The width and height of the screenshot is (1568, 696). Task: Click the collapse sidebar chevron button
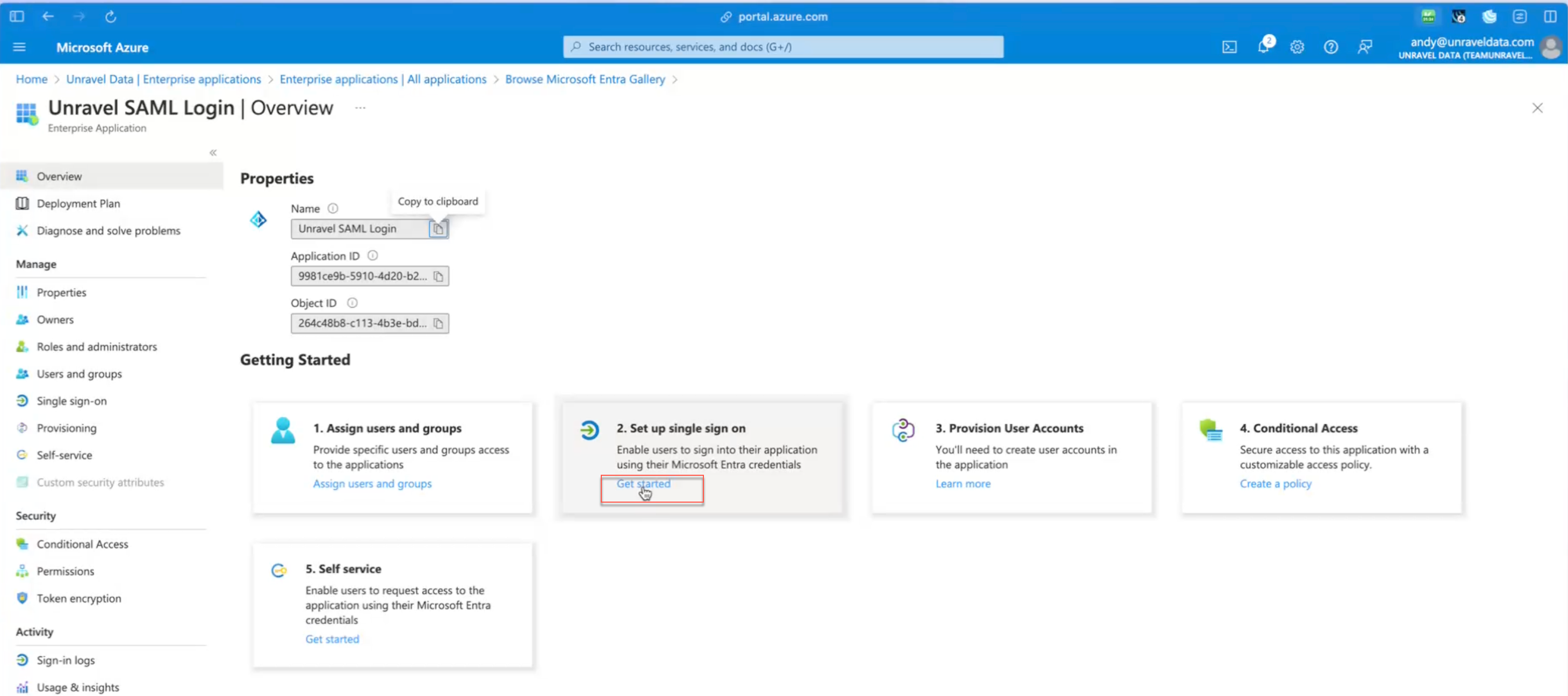[213, 152]
